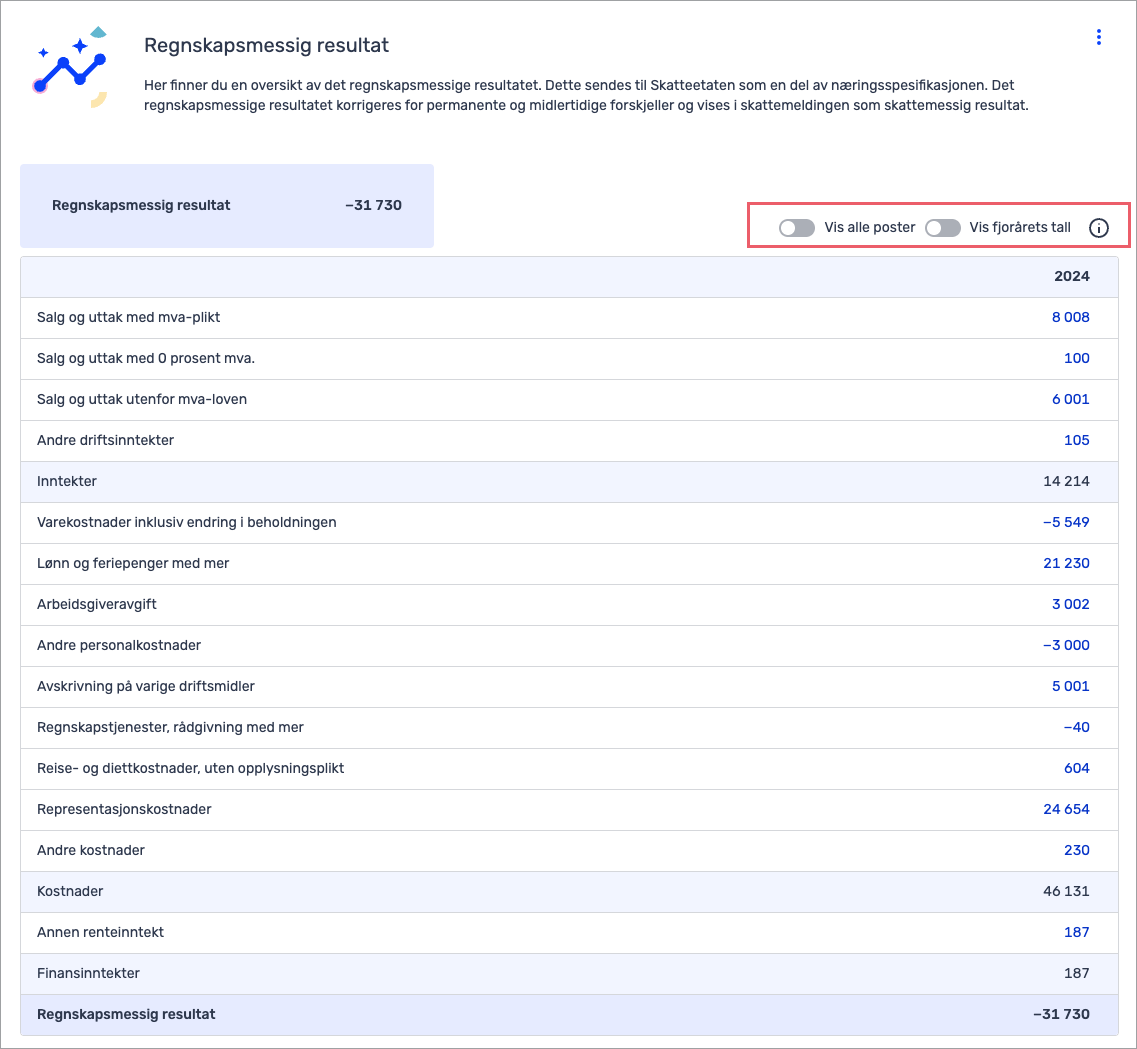1137x1049 pixels.
Task: Open the 6 001 value utenfor mva-loven
Action: click(x=1070, y=399)
